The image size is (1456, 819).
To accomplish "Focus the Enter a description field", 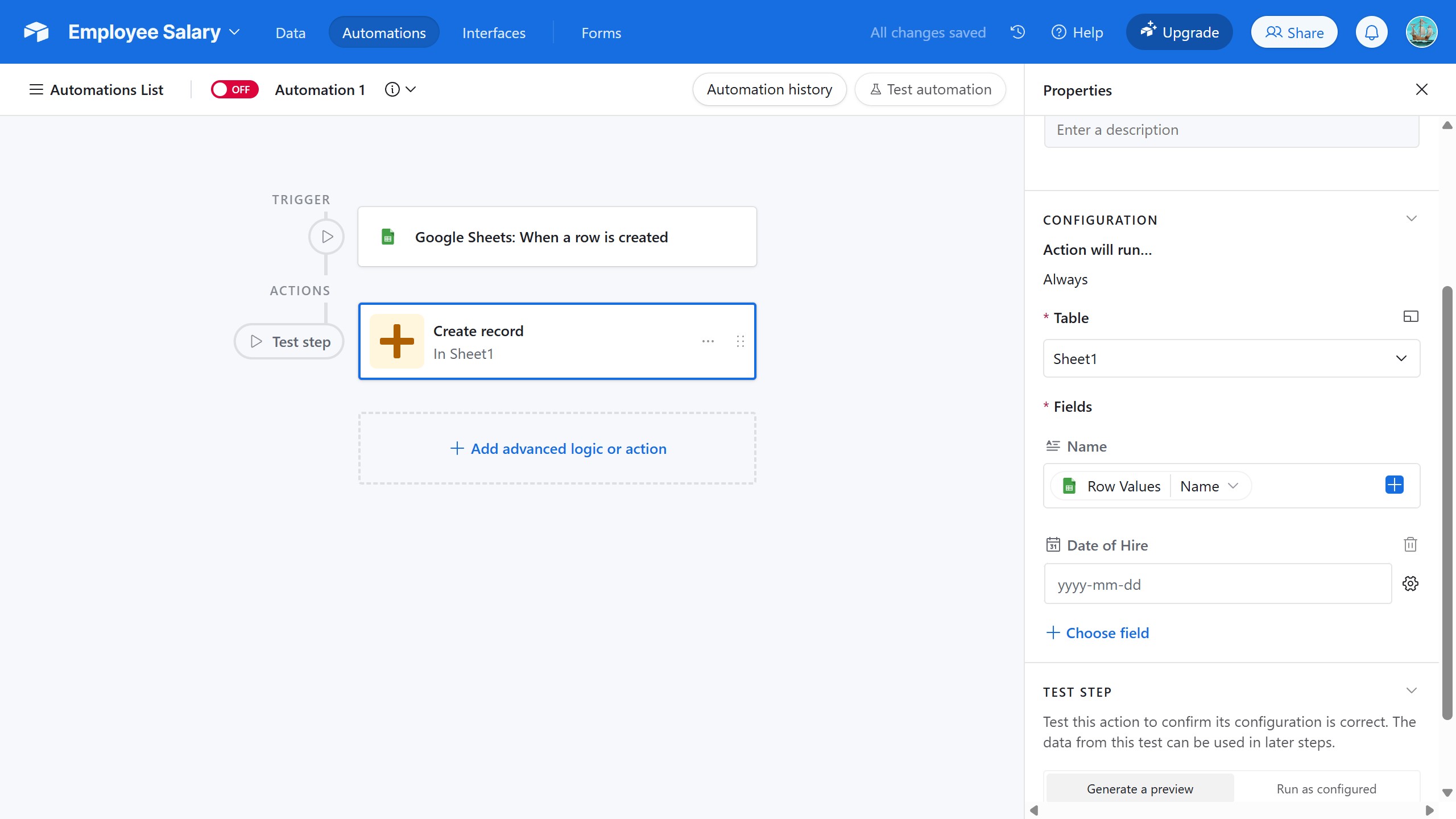I will (x=1231, y=130).
